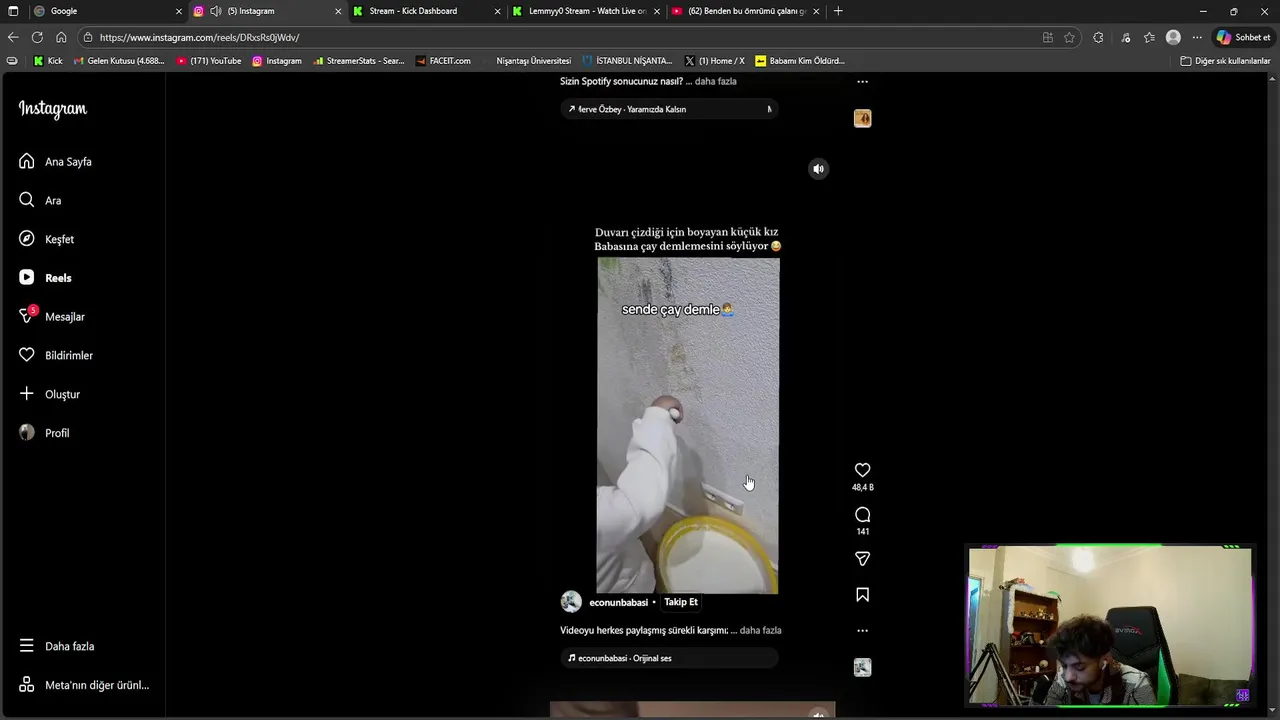Open Kick bookmark
The width and height of the screenshot is (1280, 720).
(47, 61)
